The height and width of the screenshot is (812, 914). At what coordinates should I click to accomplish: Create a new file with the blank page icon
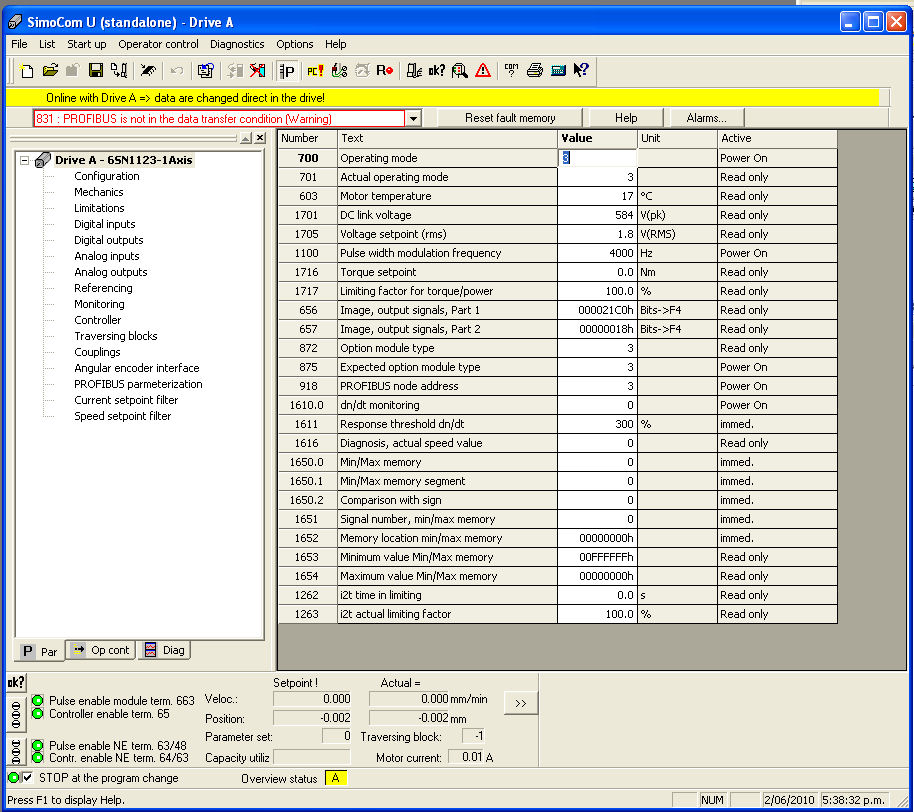pyautogui.click(x=26, y=71)
